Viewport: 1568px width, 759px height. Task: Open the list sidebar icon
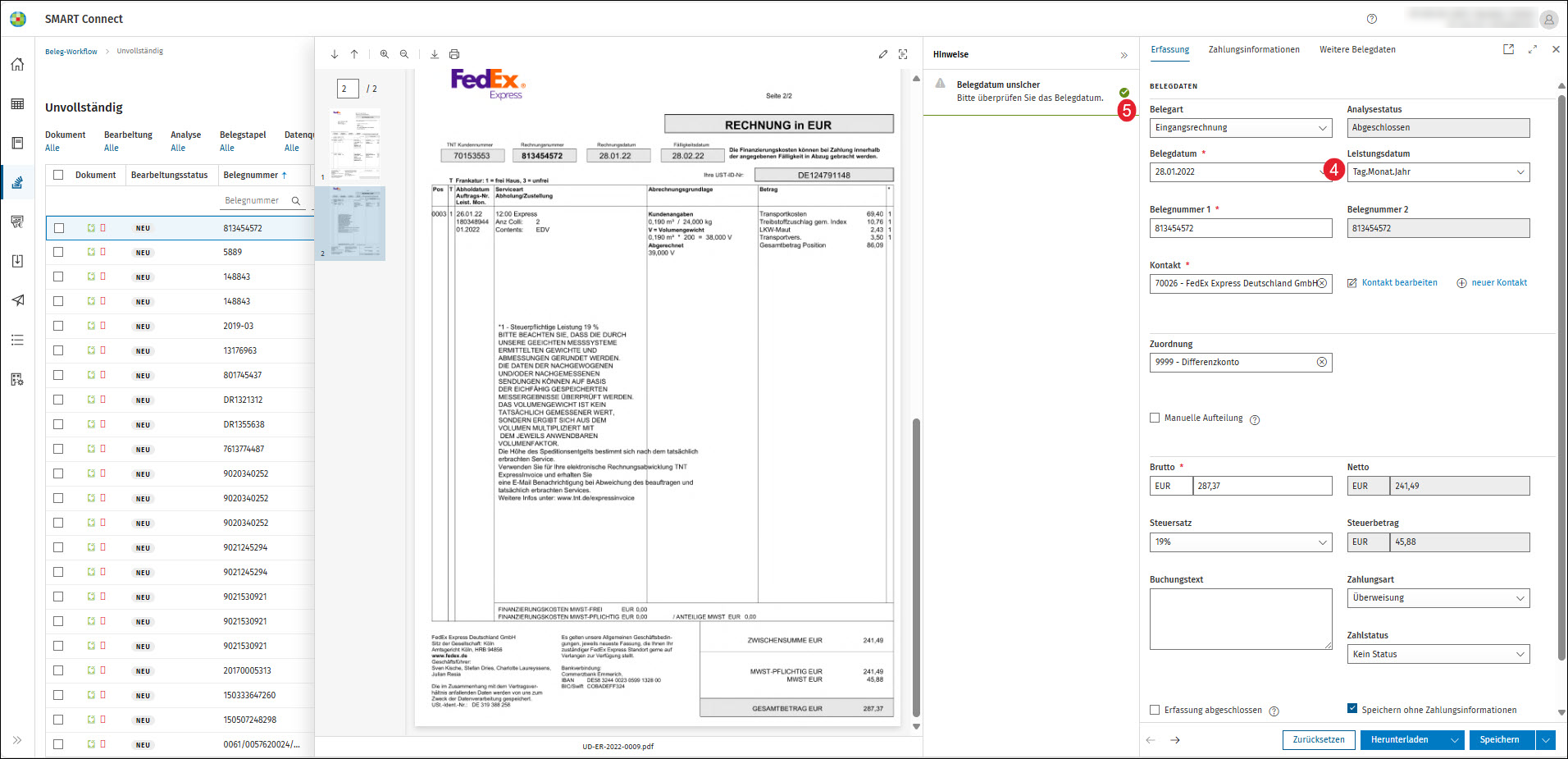[x=17, y=340]
